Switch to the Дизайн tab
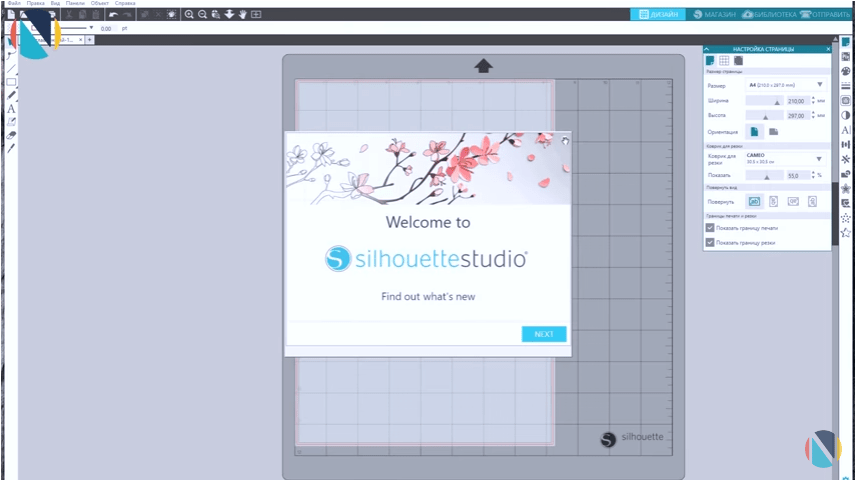The width and height of the screenshot is (855, 480). click(658, 14)
